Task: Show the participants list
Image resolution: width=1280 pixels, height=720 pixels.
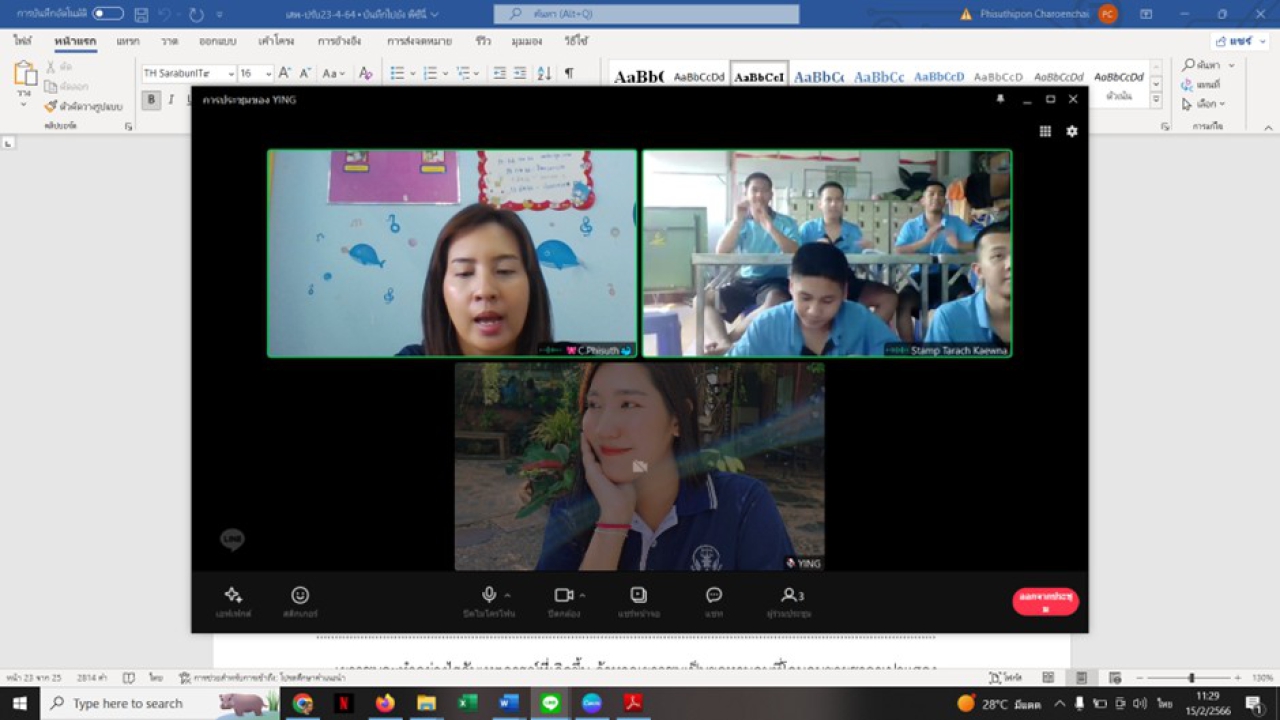Action: (790, 595)
